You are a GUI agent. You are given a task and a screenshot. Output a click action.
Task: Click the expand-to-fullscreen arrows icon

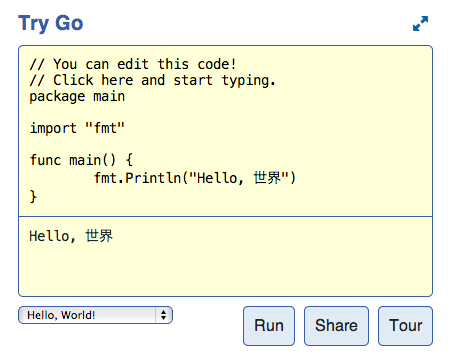point(420,24)
